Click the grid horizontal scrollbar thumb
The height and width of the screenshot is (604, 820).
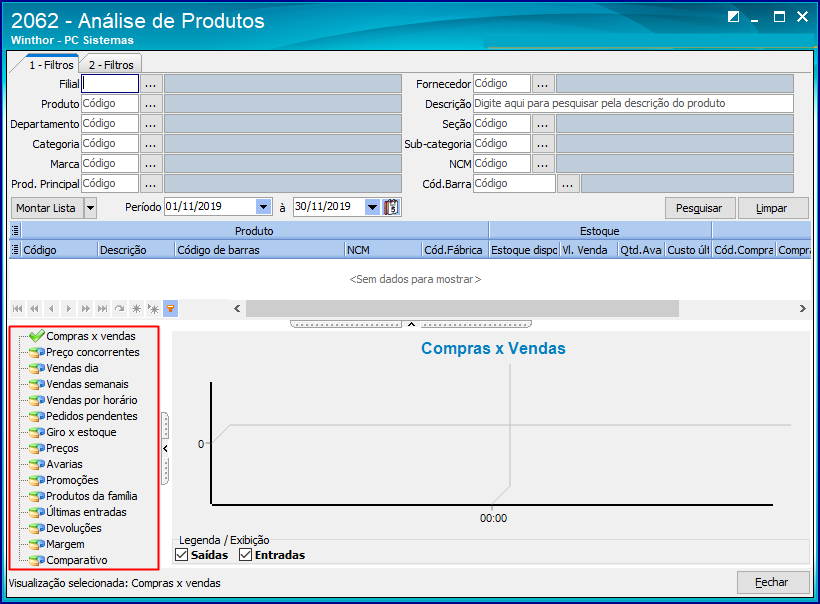click(x=462, y=309)
